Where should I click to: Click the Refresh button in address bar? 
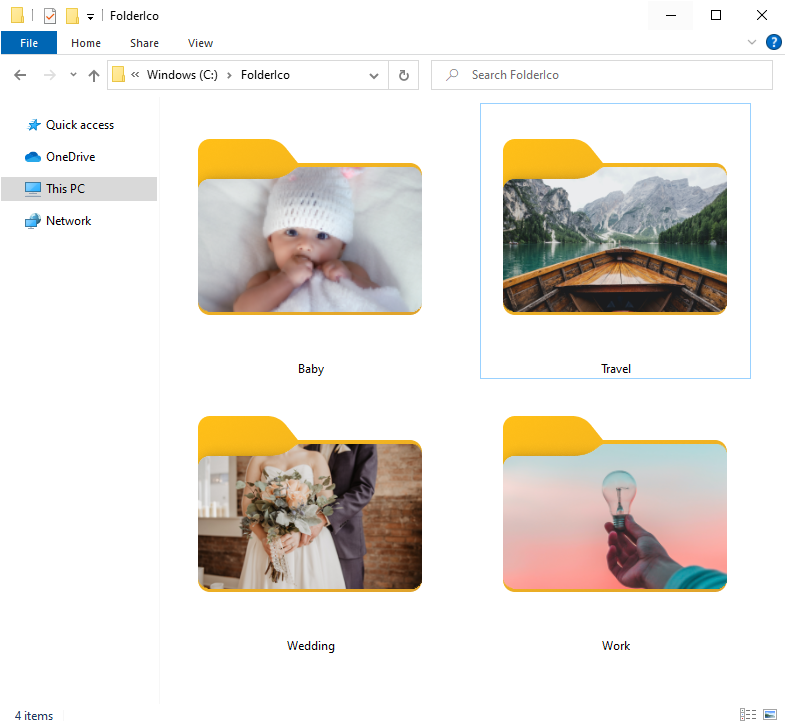[x=404, y=75]
